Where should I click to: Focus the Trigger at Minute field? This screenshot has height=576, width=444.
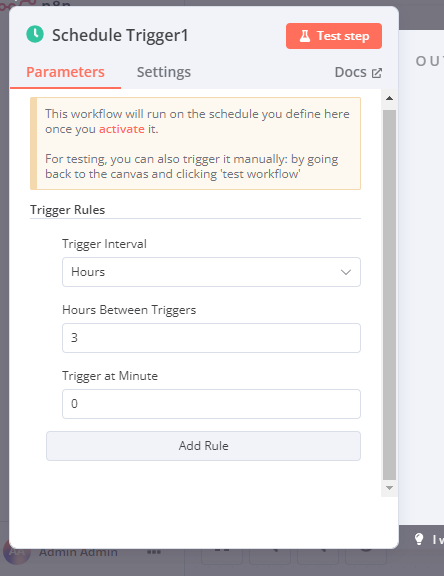click(211, 404)
